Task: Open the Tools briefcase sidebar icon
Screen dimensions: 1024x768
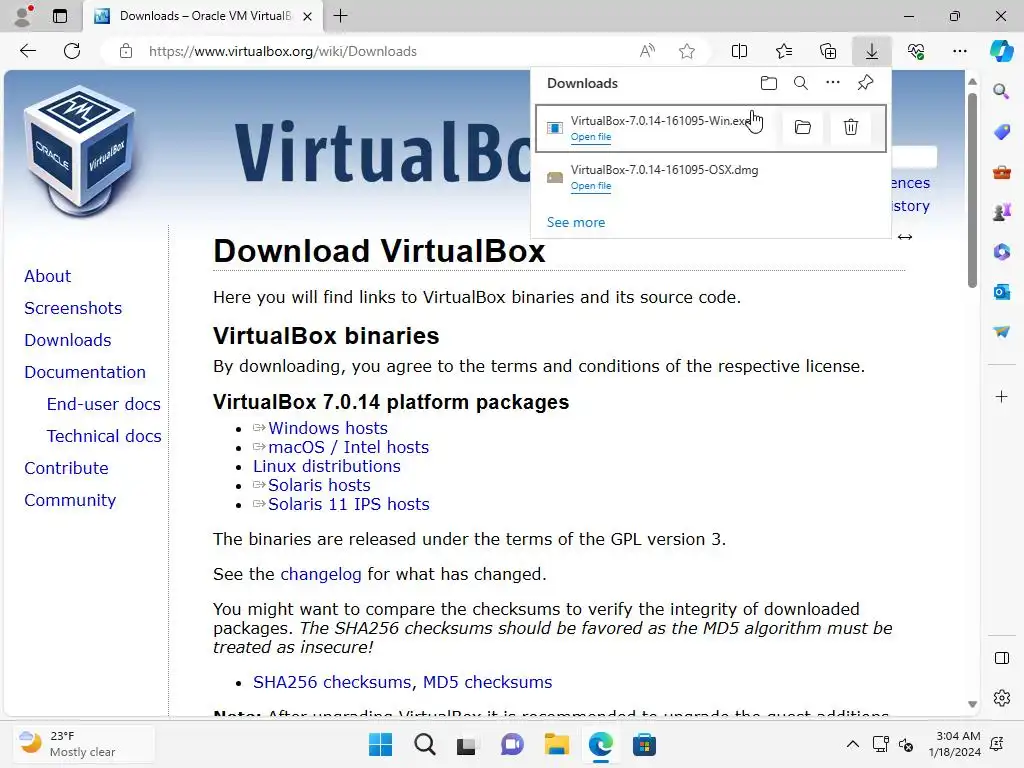Action: [1001, 172]
